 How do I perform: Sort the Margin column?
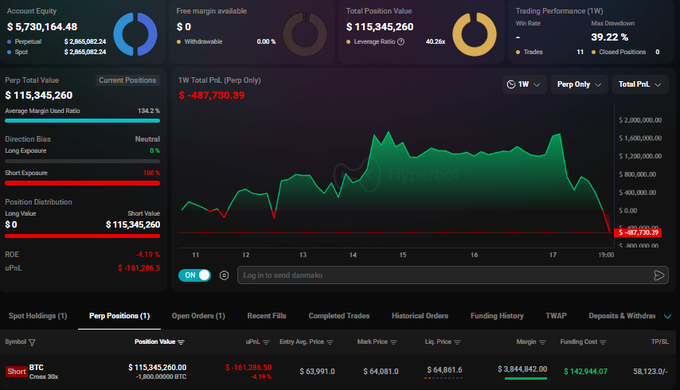tap(542, 342)
